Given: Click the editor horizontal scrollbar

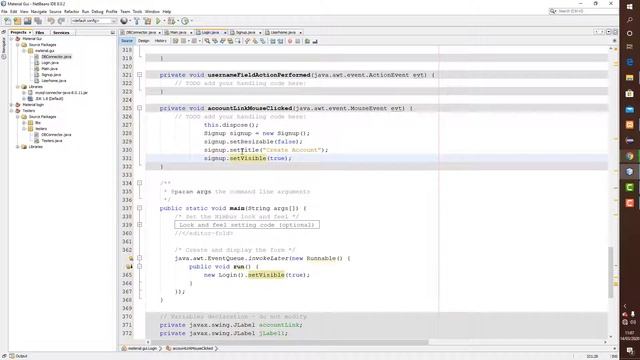Looking at the screenshot, I should pyautogui.click(x=289, y=342).
